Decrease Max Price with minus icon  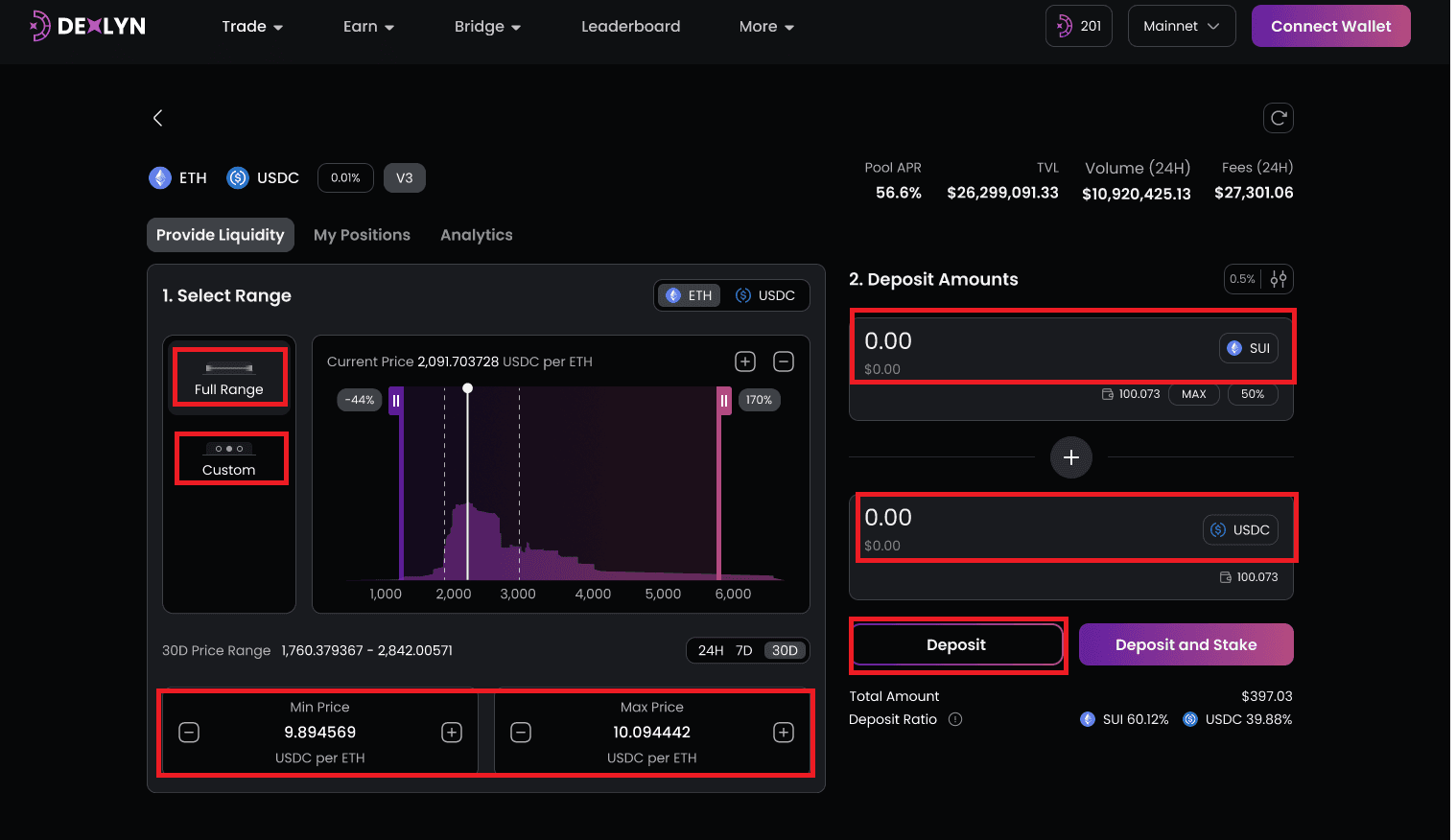[x=521, y=733]
